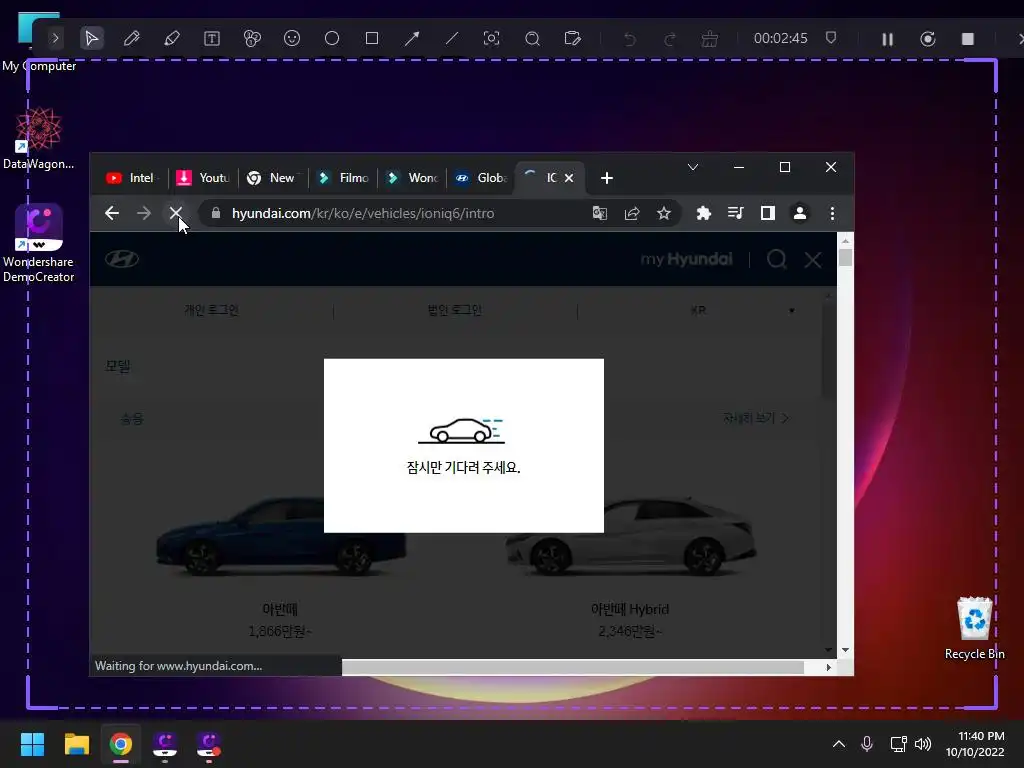
Task: Open Chrome extensions puzzle menu
Action: click(x=703, y=213)
